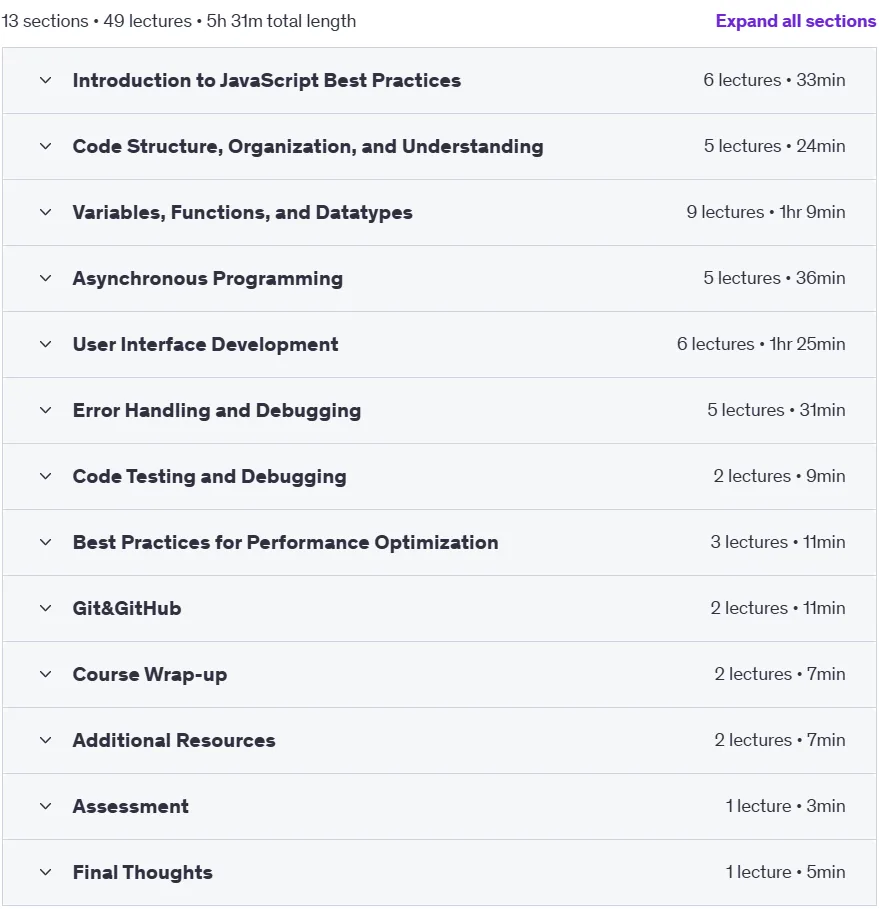Expand Additional Resources chevron icon
Viewport: 879px width, 909px height.
point(45,741)
